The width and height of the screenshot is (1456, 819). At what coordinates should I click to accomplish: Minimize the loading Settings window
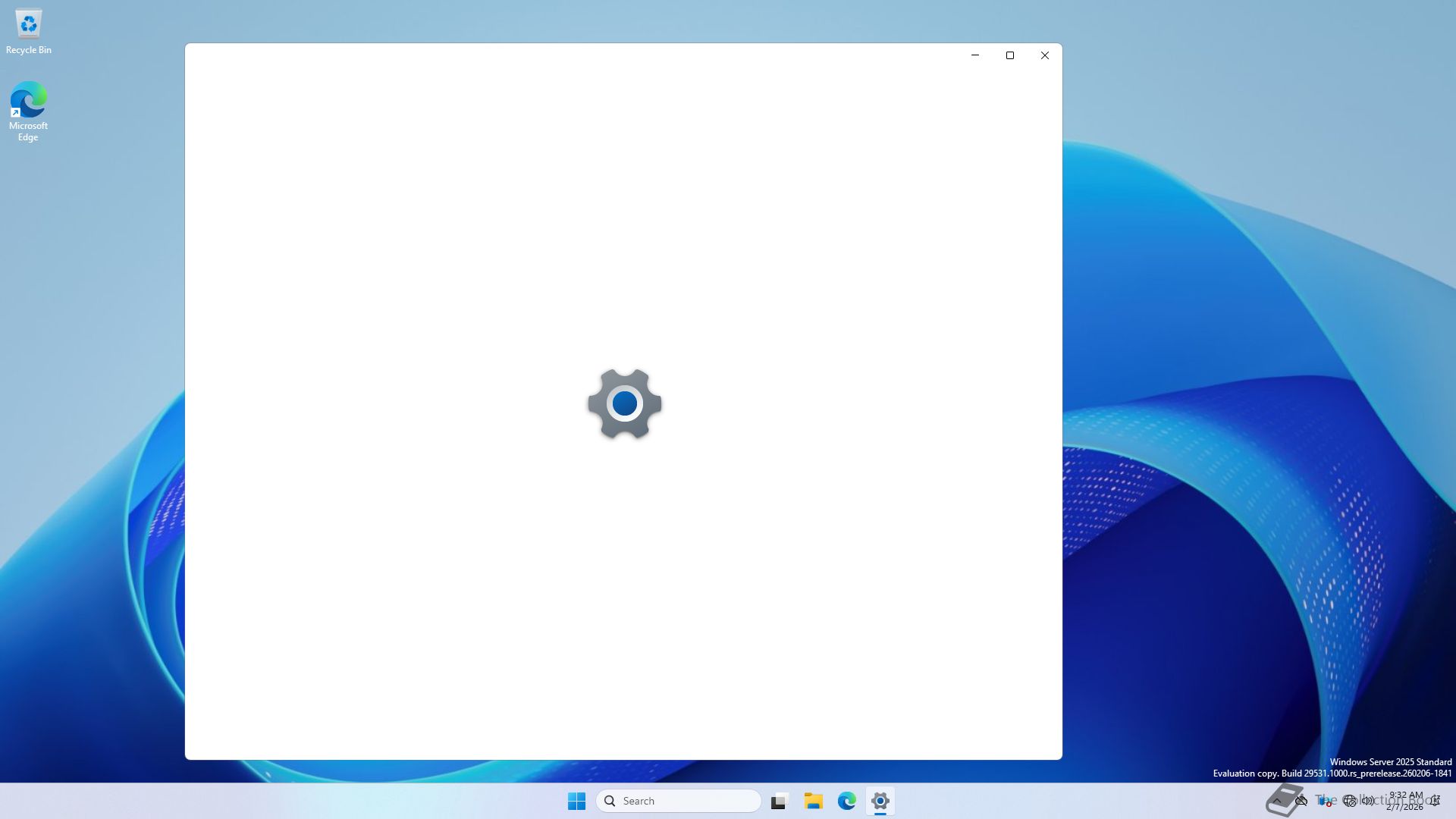tap(975, 55)
